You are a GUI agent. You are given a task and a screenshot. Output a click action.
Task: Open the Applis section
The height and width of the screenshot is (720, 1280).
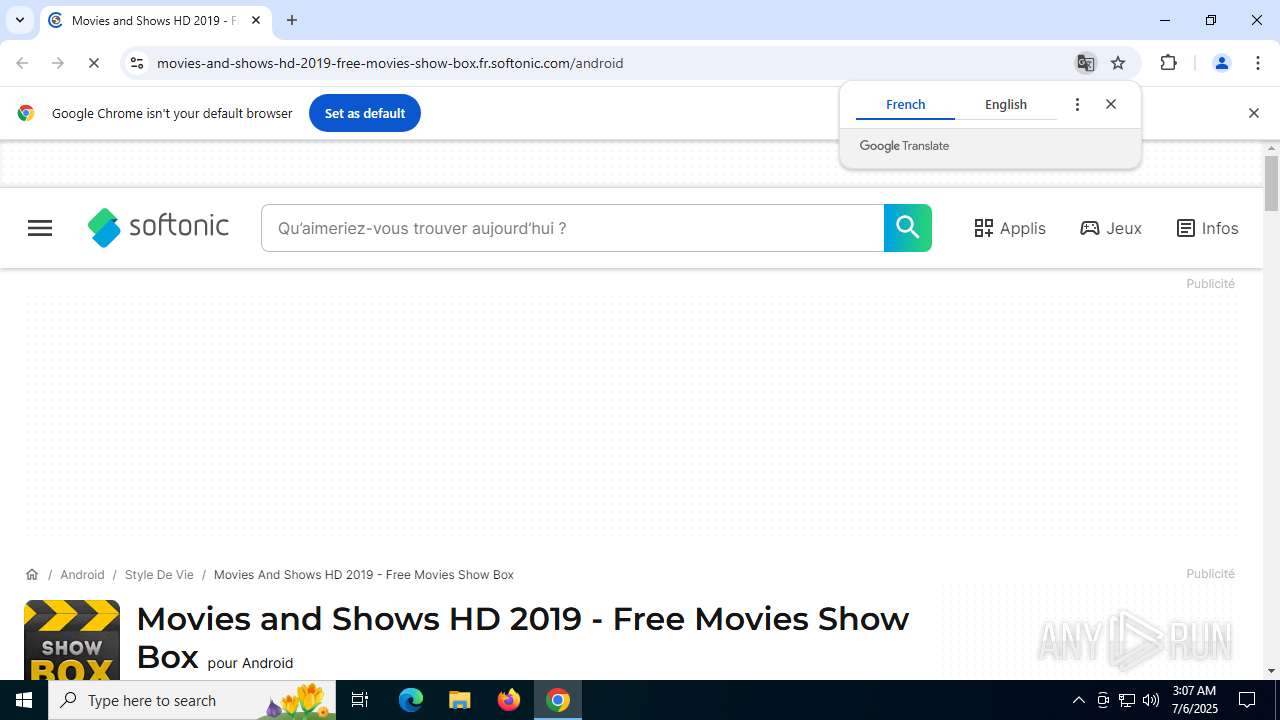[x=1010, y=228]
